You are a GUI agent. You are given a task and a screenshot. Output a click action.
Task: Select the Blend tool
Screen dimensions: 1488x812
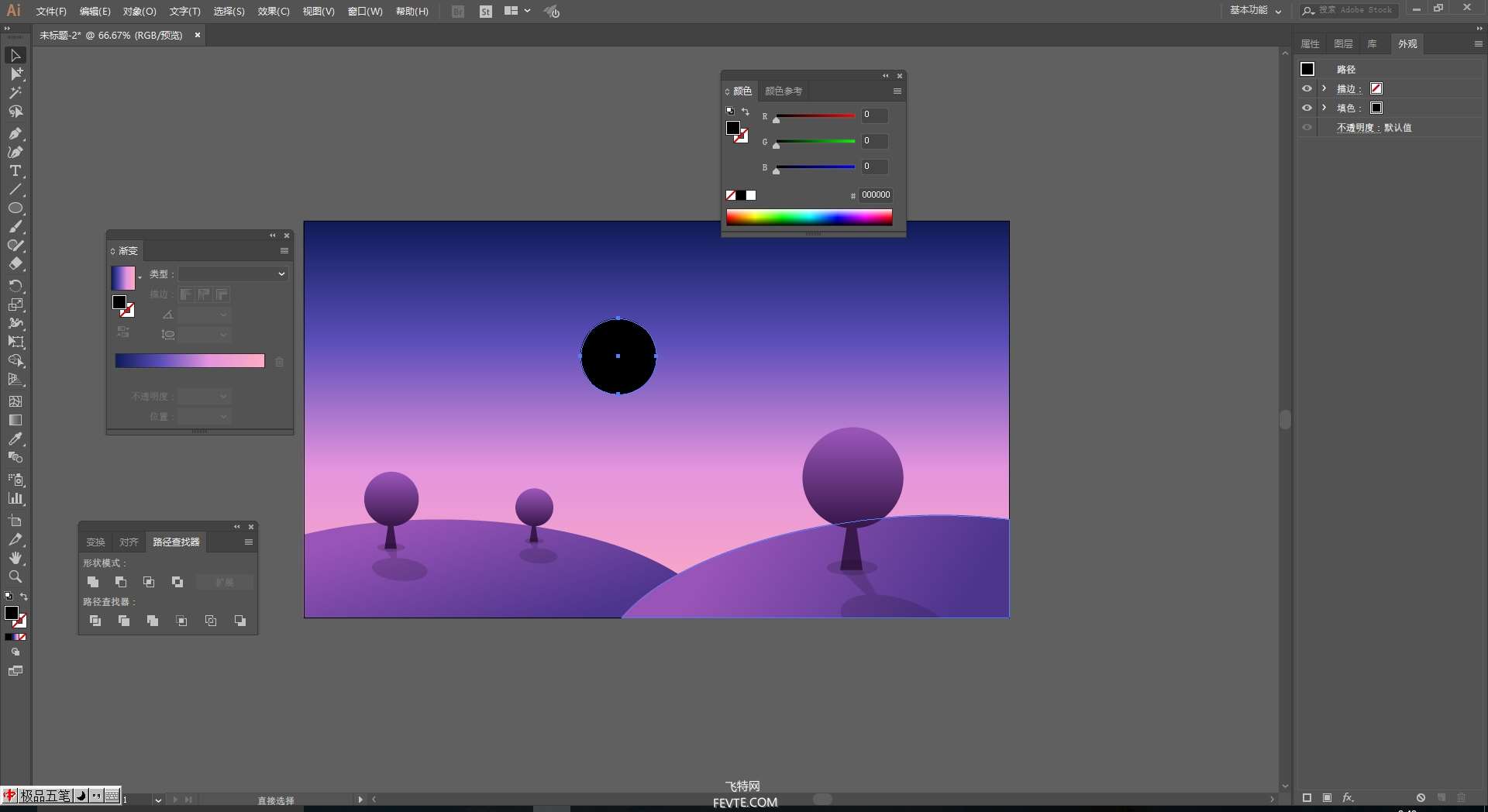pyautogui.click(x=15, y=457)
